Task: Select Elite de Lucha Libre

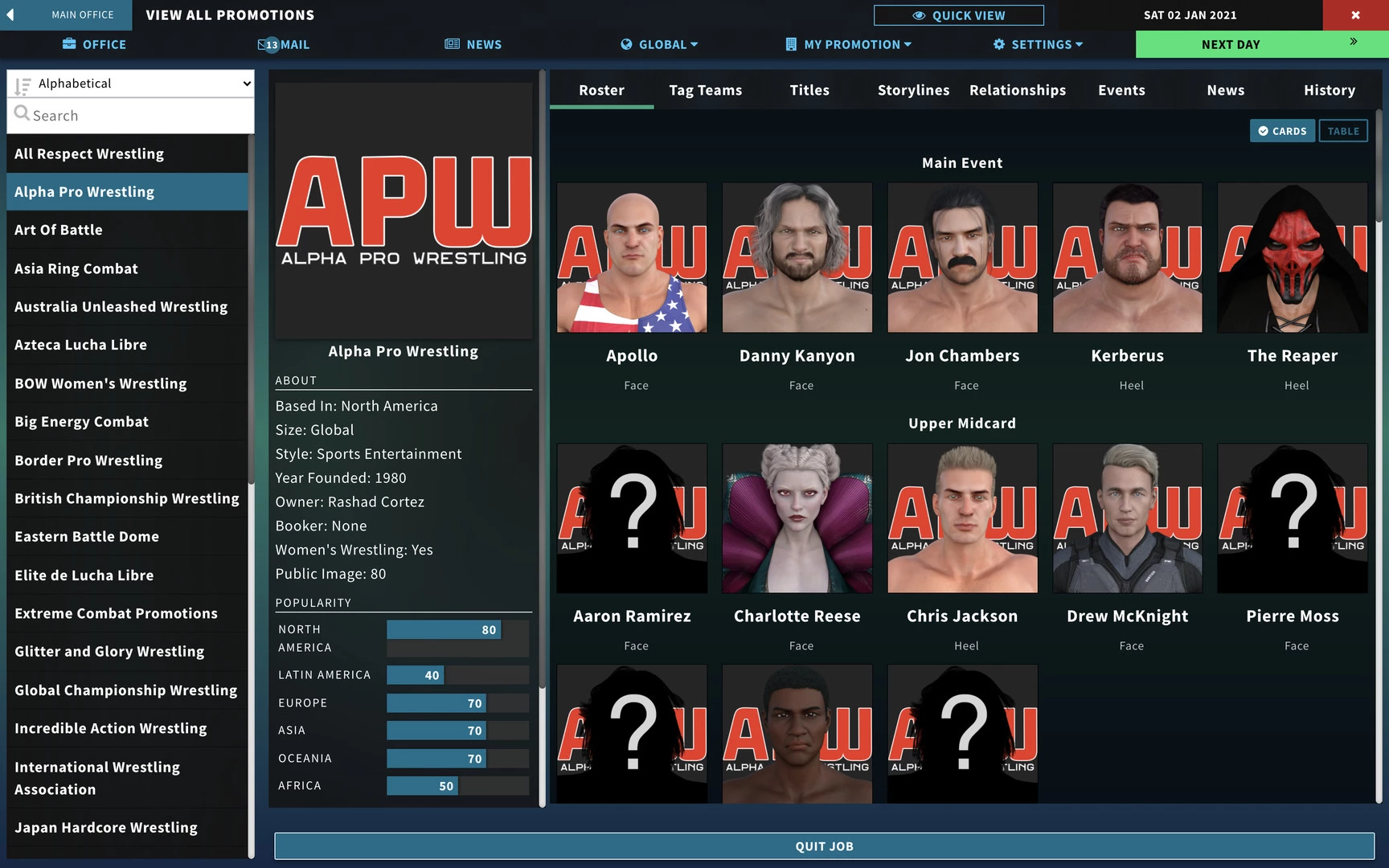Action: [x=127, y=575]
